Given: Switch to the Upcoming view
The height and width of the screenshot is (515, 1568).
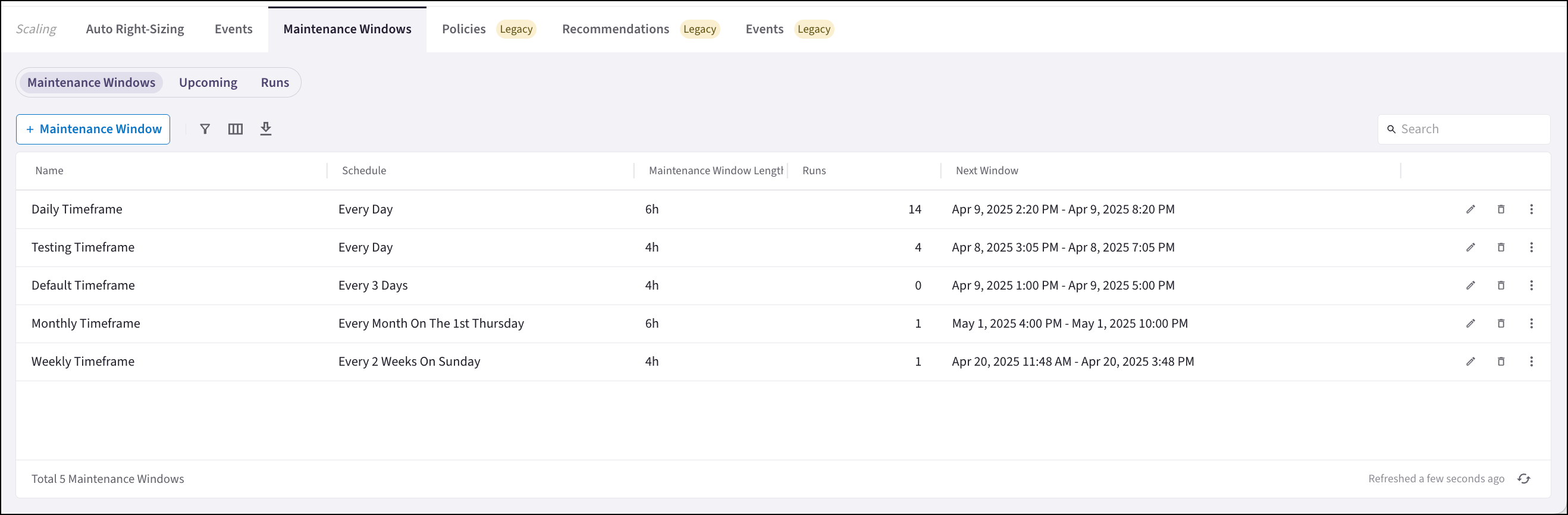Looking at the screenshot, I should (208, 83).
